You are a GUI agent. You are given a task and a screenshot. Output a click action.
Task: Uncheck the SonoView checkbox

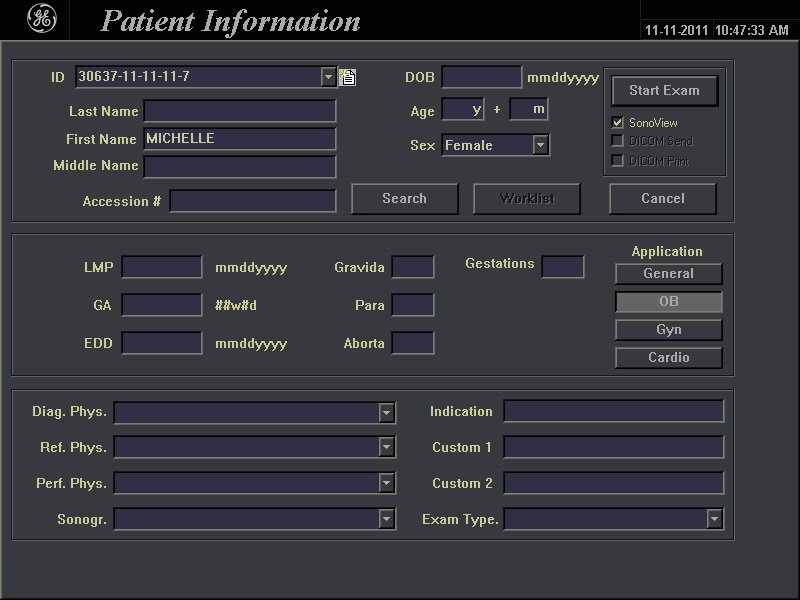click(618, 122)
